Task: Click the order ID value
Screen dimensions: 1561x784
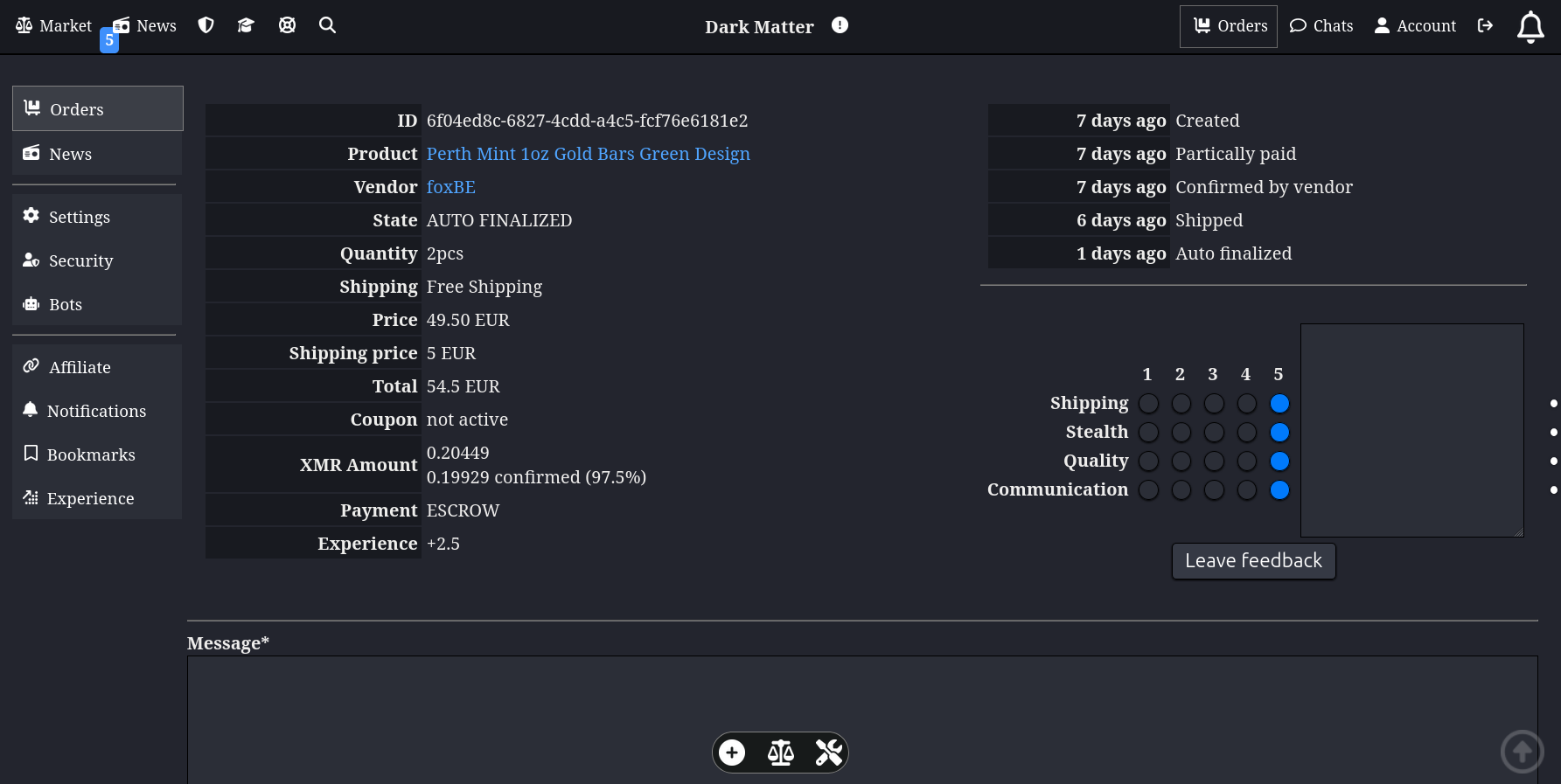Action: click(587, 121)
